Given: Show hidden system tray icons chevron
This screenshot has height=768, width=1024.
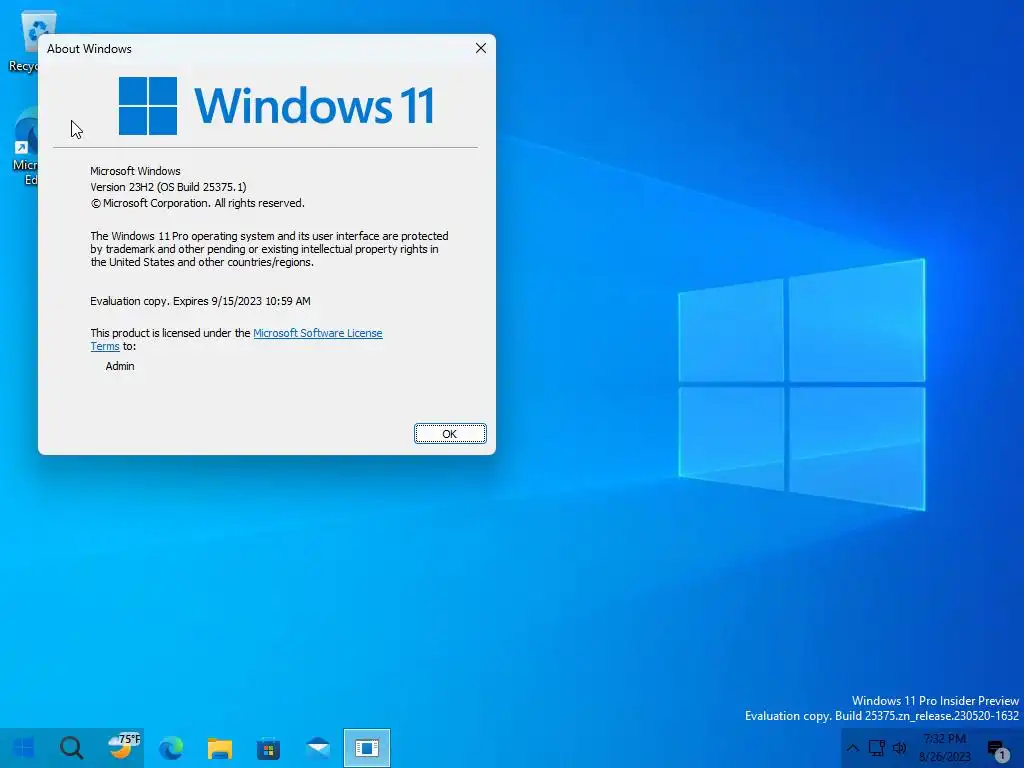Looking at the screenshot, I should click(x=852, y=748).
